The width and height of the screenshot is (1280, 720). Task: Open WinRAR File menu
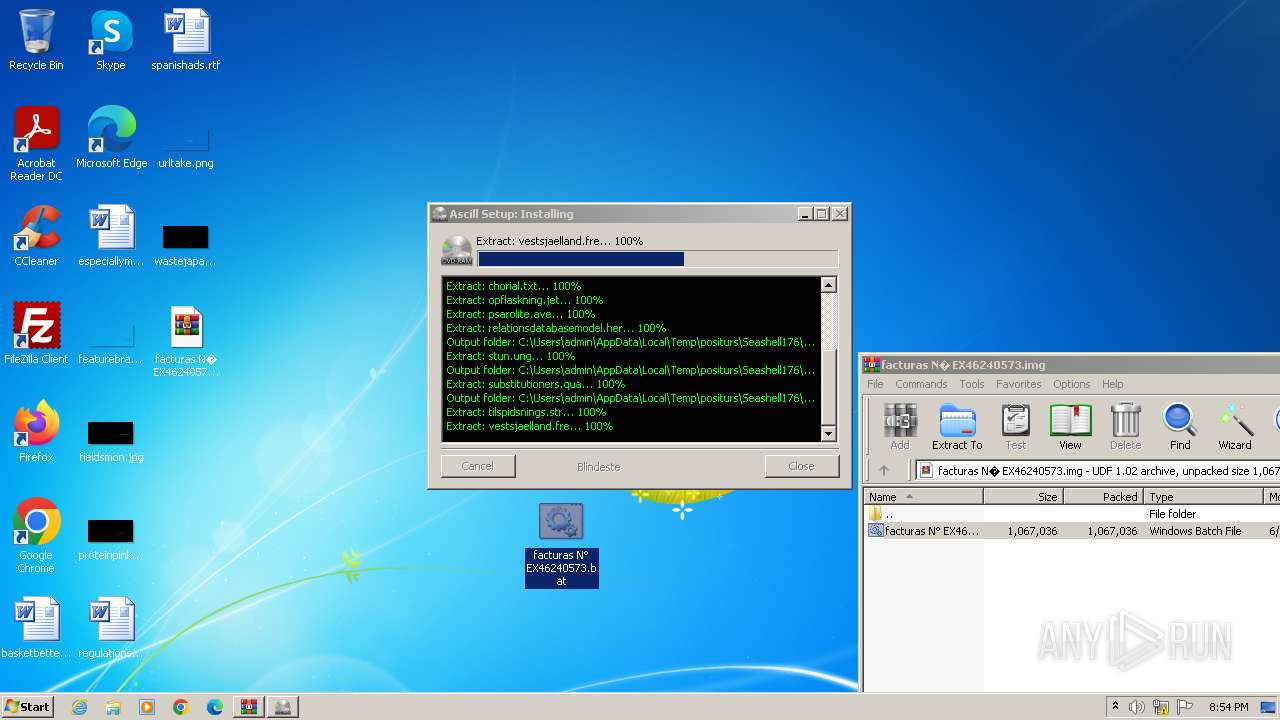point(875,384)
